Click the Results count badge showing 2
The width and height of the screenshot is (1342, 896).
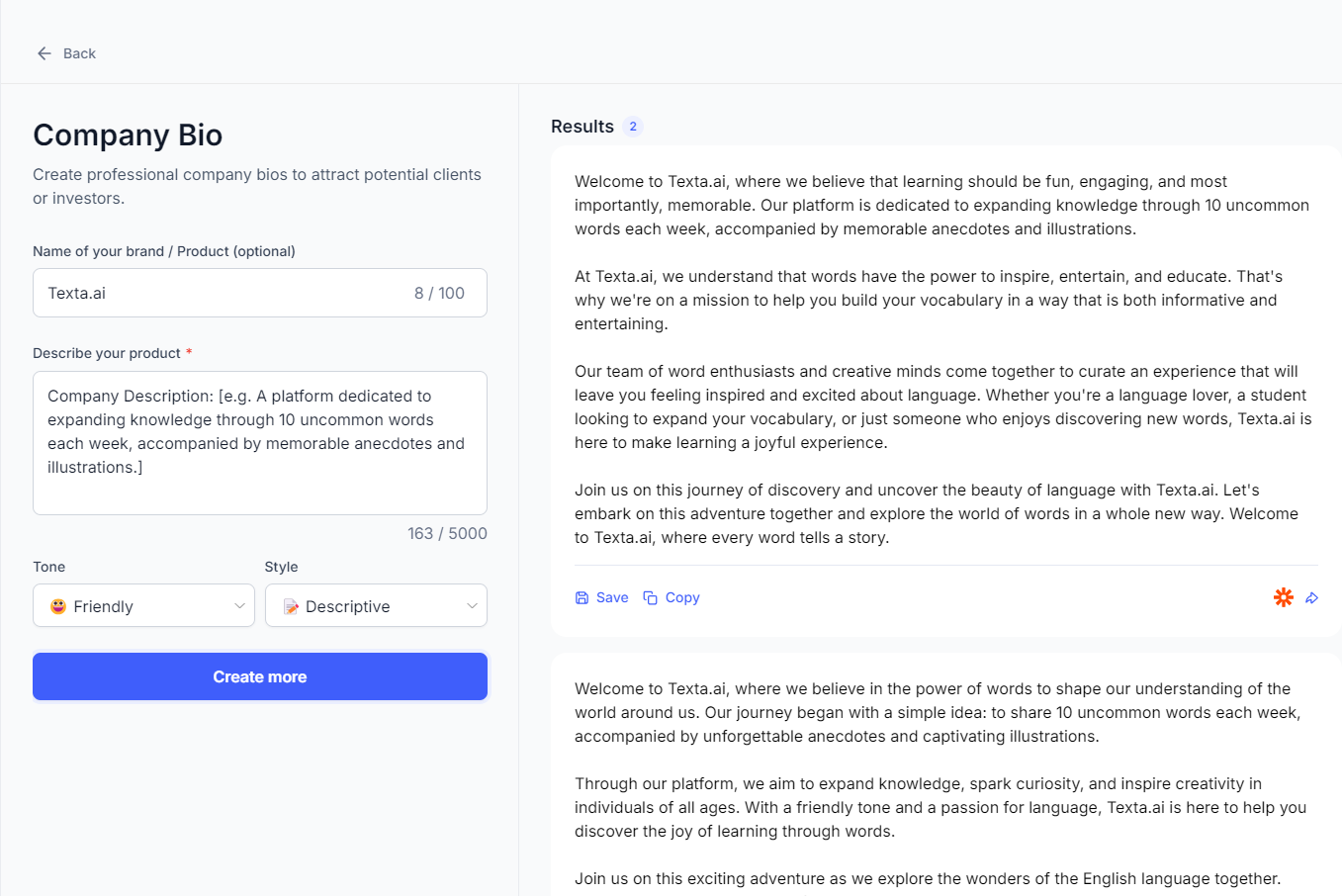tap(633, 127)
